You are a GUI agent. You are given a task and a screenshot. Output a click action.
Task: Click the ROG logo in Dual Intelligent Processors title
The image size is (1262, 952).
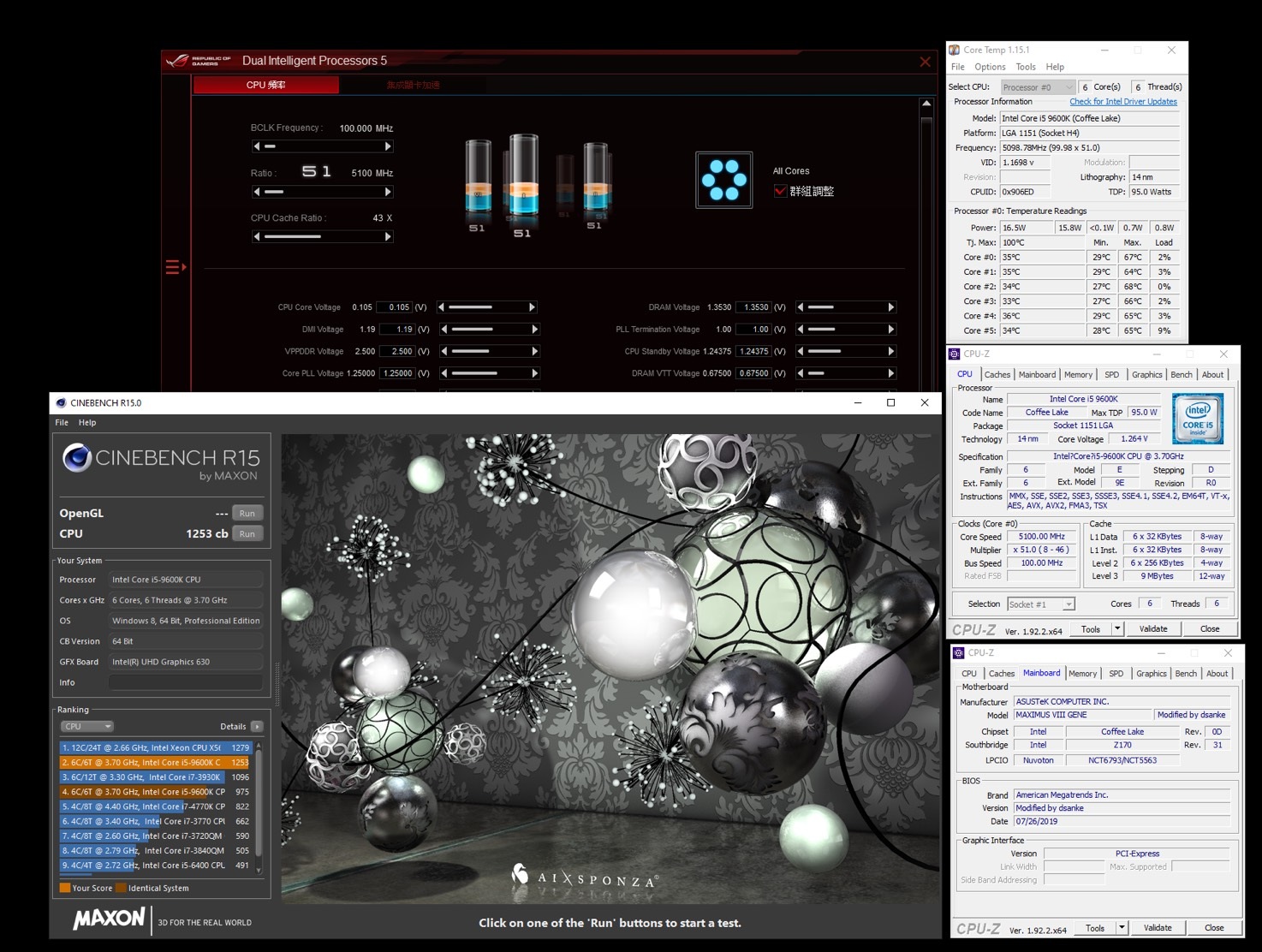tap(178, 61)
